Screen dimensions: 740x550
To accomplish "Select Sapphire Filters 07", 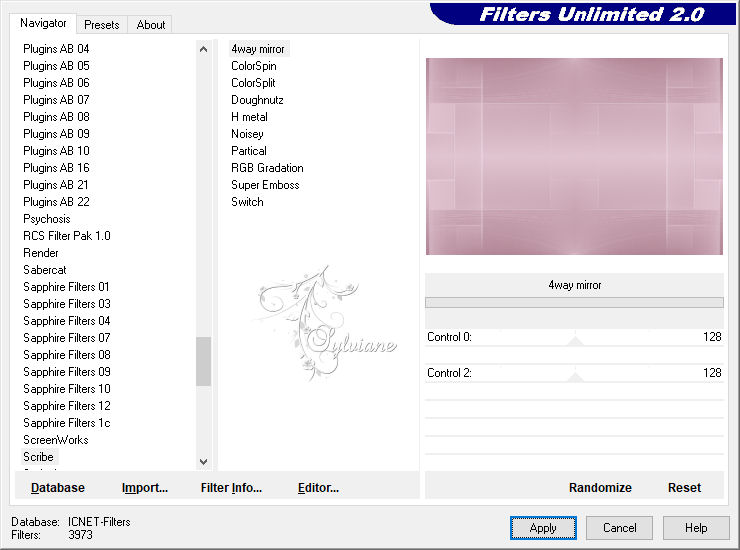I will [x=67, y=338].
